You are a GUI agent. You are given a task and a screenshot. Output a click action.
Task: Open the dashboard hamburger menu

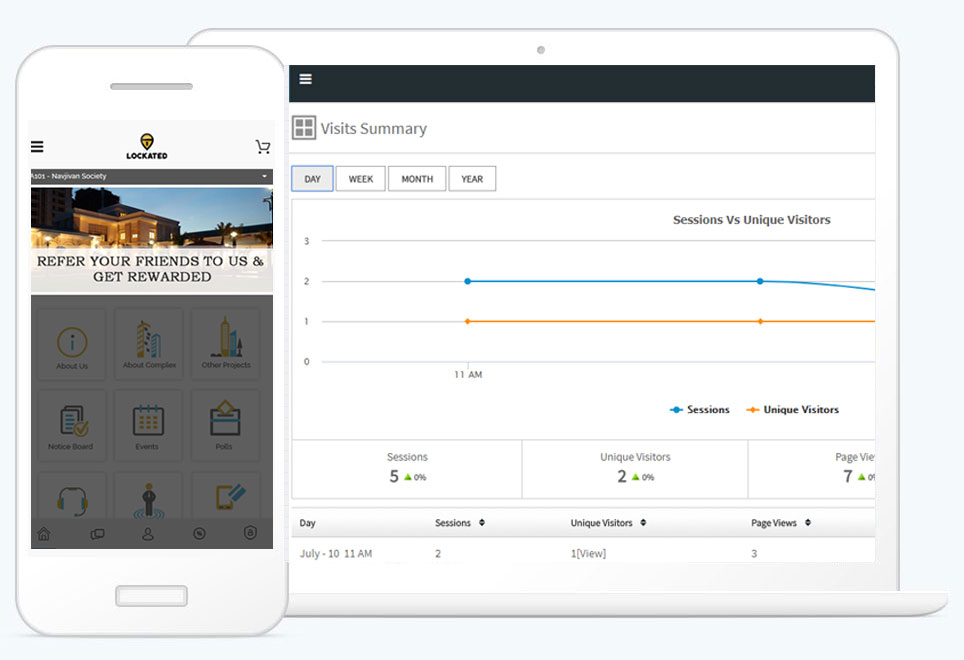point(306,79)
